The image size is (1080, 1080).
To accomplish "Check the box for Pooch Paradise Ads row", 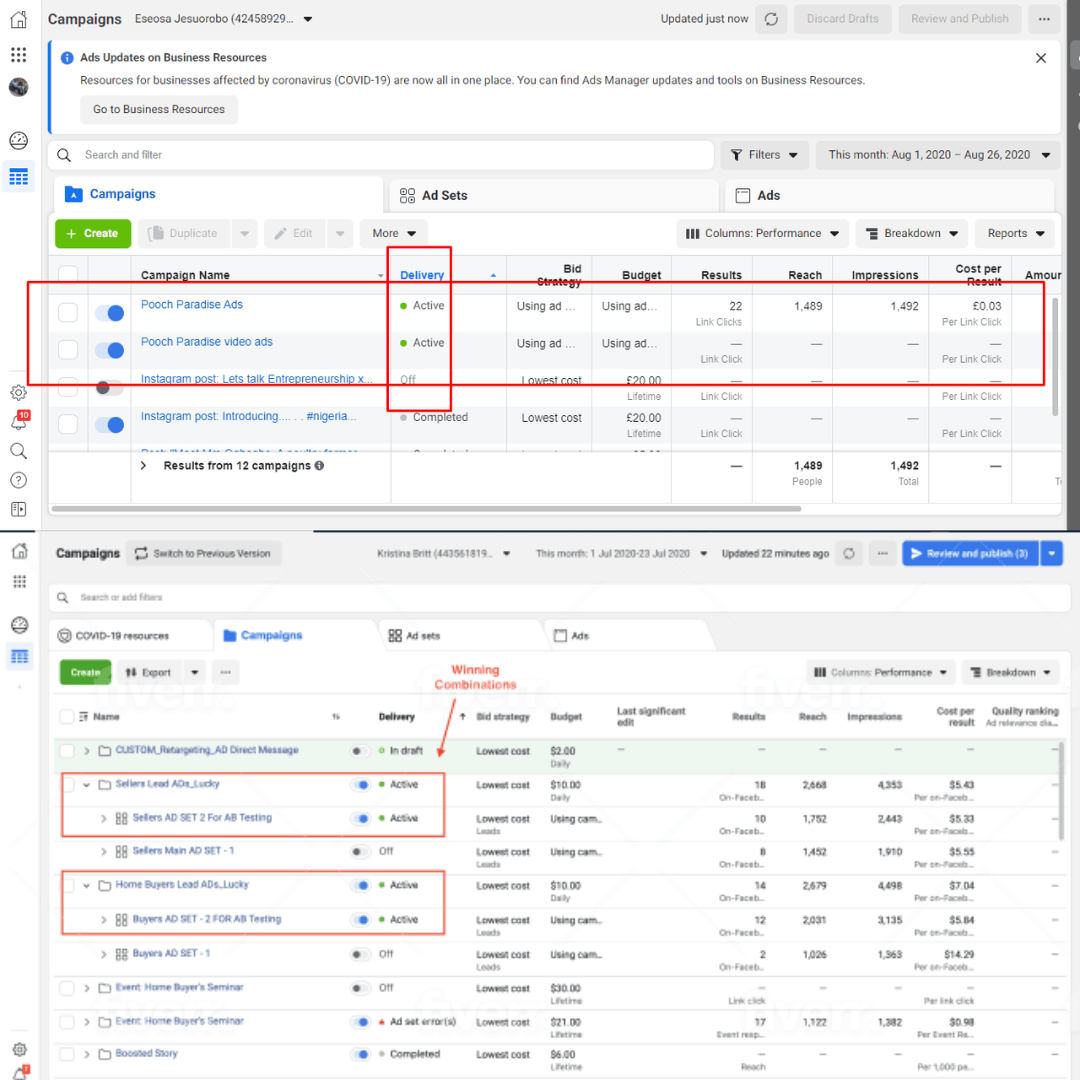I will [x=68, y=313].
